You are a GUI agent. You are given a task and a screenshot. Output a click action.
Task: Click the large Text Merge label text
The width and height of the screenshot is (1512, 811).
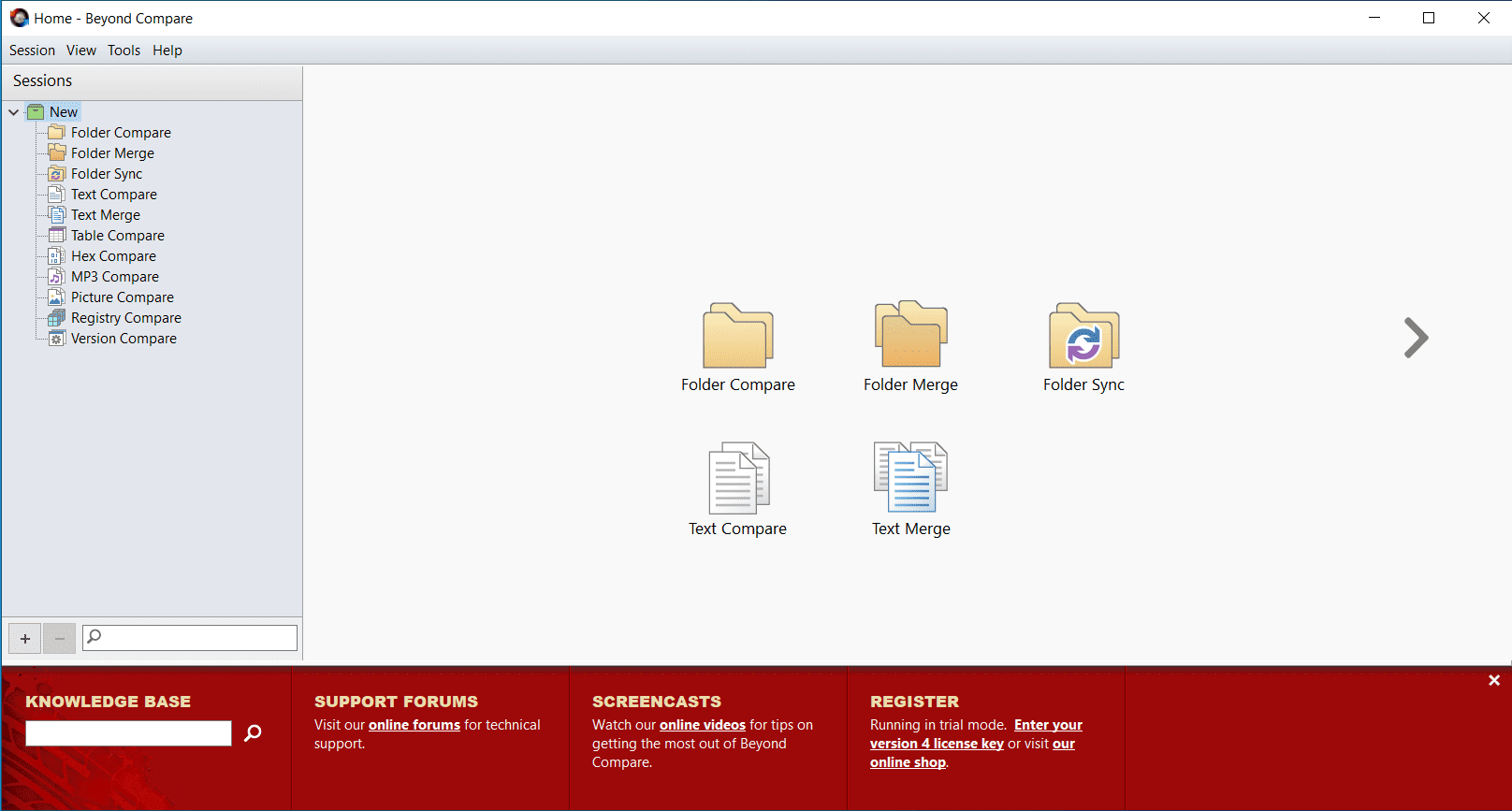(x=911, y=529)
